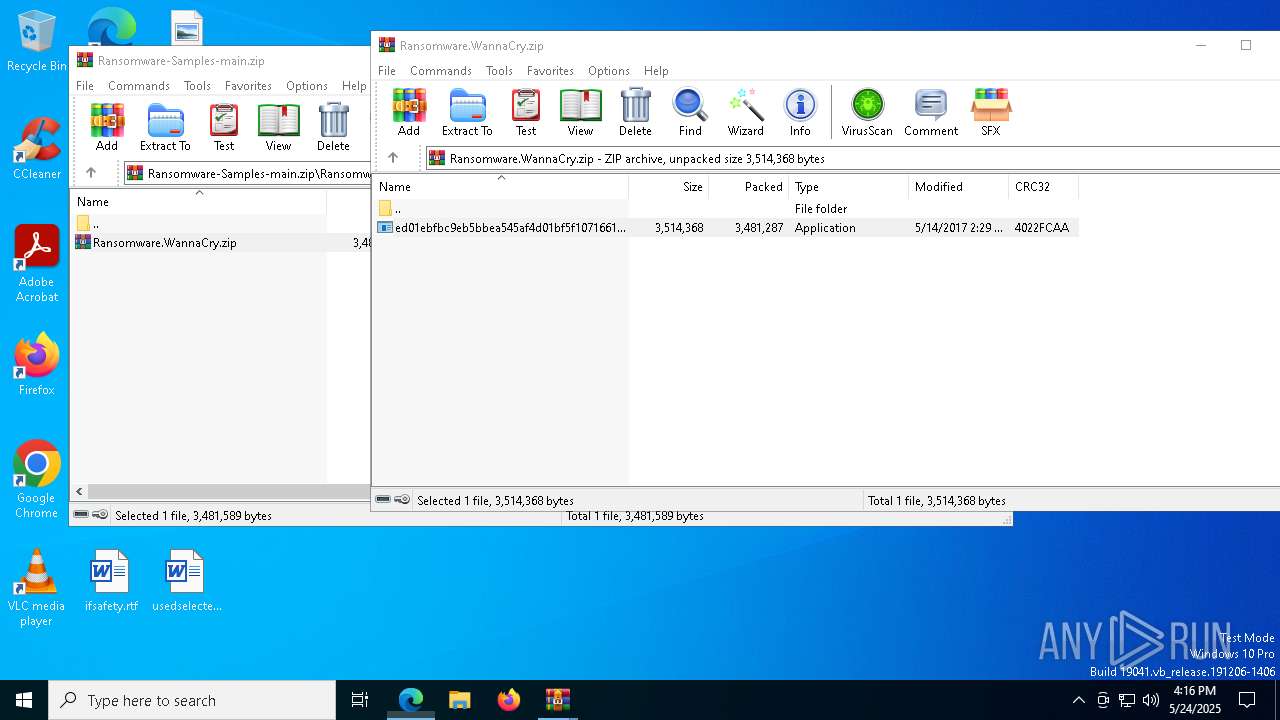
Task: Click Extract To in Ransomware-Samples-main.zip window
Action: point(165,127)
